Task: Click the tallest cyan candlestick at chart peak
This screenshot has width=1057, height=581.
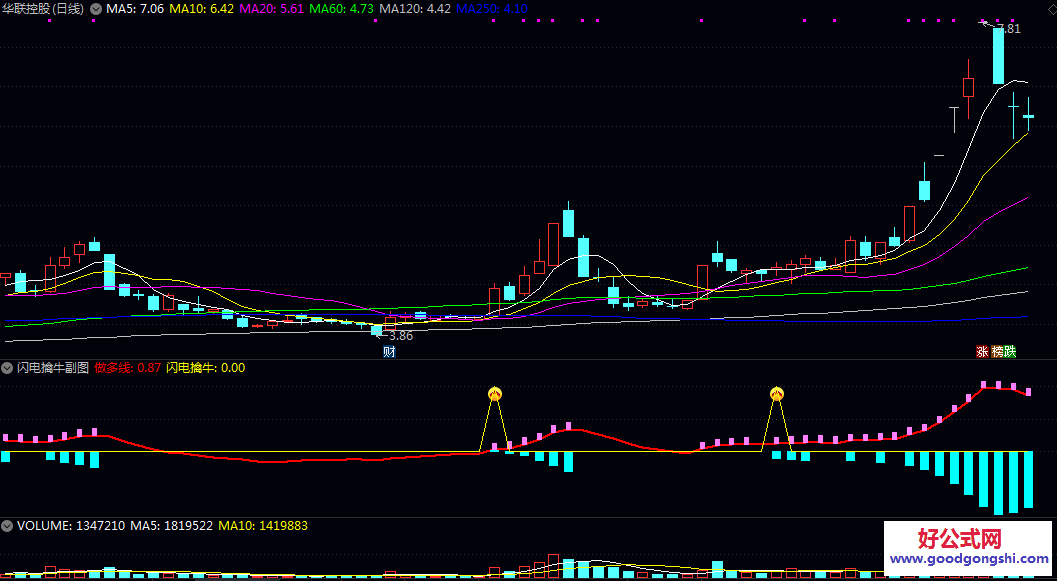Action: pyautogui.click(x=998, y=56)
